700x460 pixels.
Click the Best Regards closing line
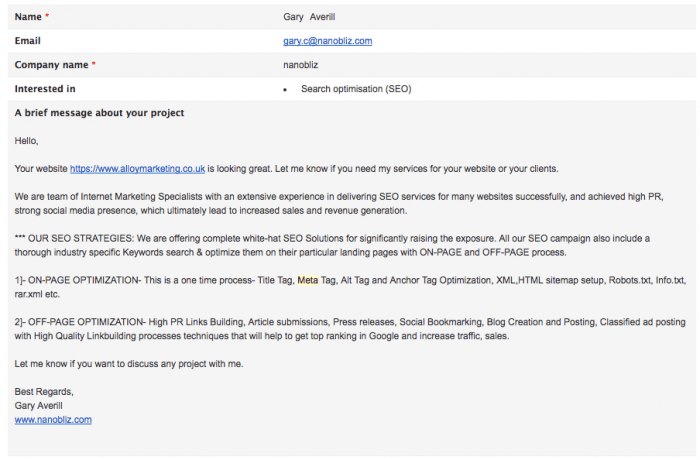[44, 392]
